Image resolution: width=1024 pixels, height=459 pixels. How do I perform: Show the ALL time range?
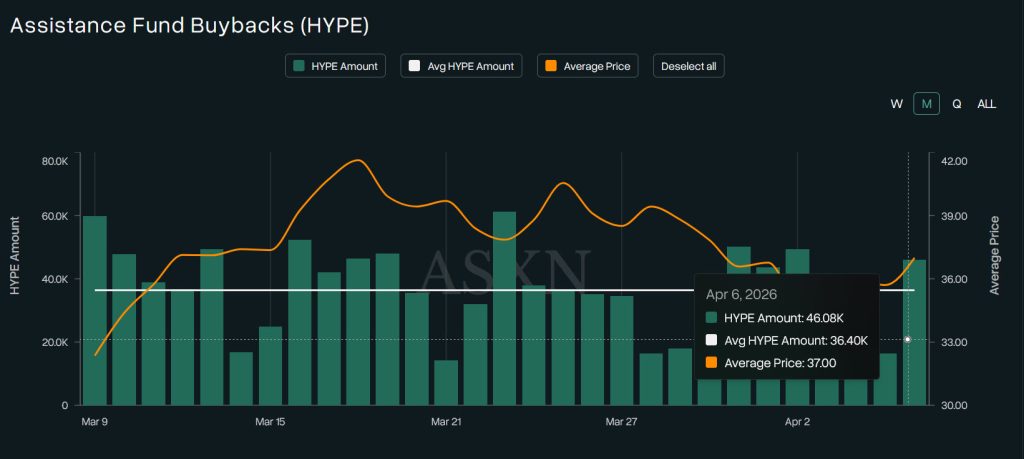(986, 104)
